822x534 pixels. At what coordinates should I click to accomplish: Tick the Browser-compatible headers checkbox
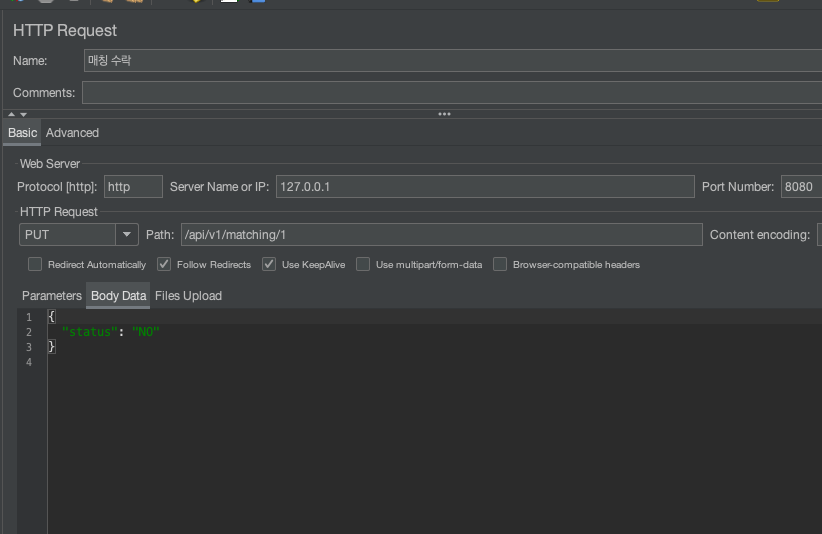500,264
